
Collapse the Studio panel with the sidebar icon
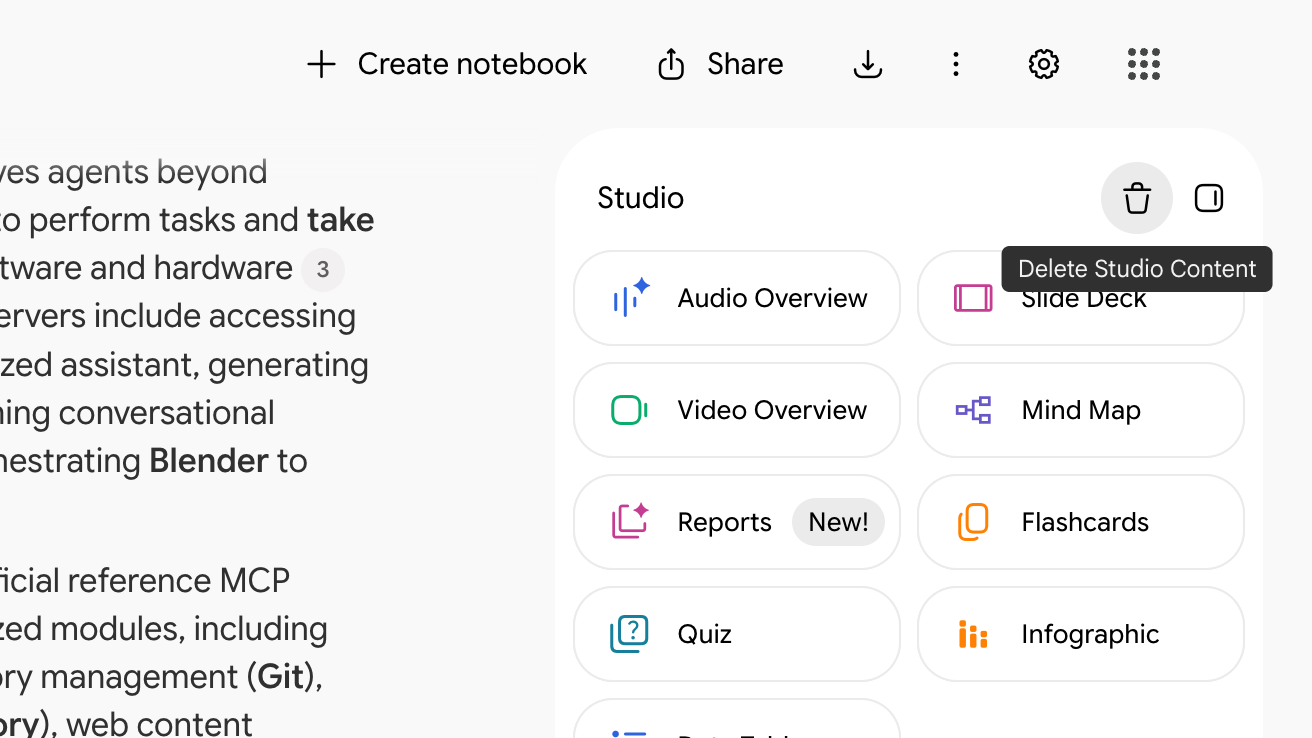pos(1209,198)
